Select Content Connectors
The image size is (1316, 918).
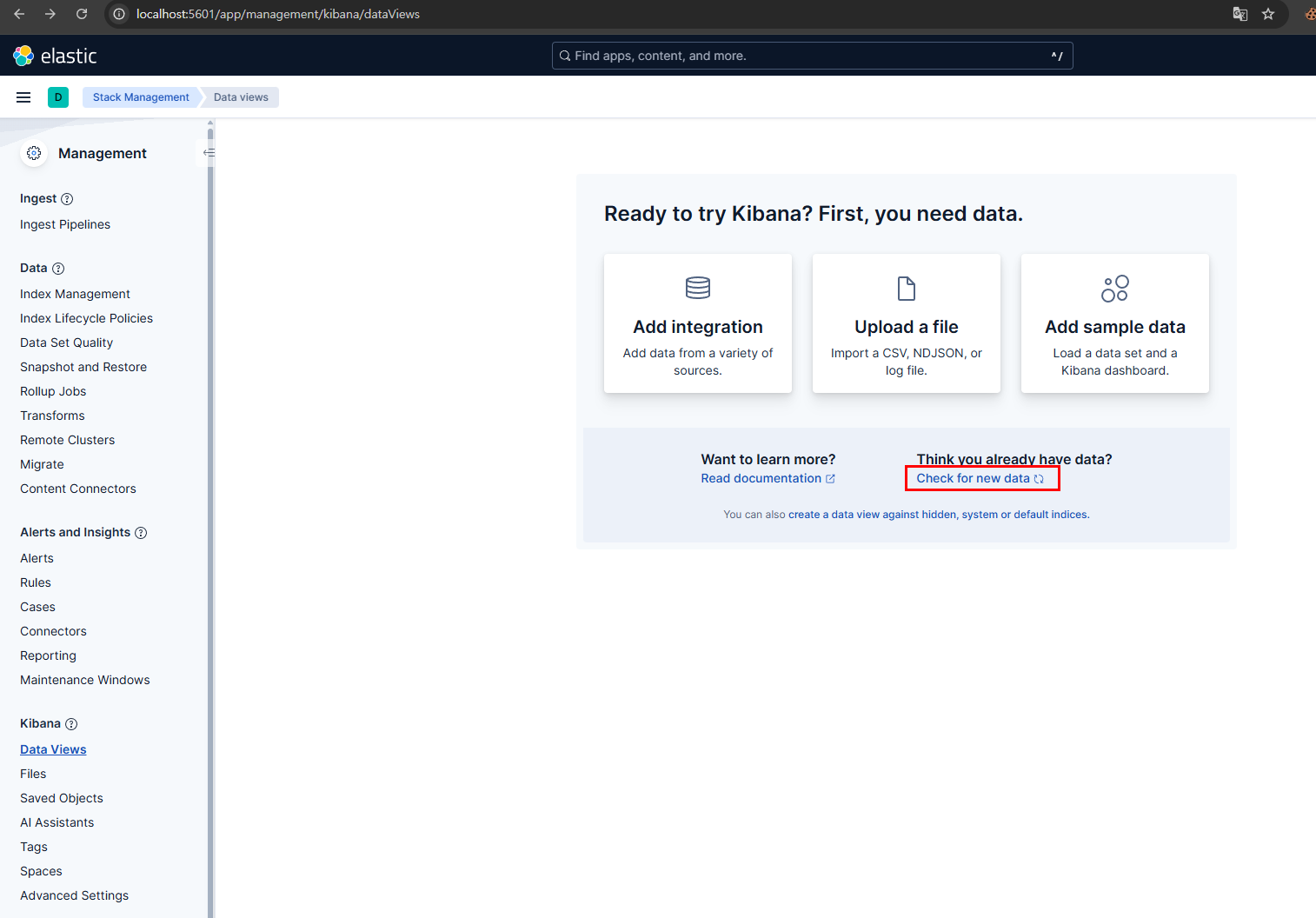click(x=78, y=489)
